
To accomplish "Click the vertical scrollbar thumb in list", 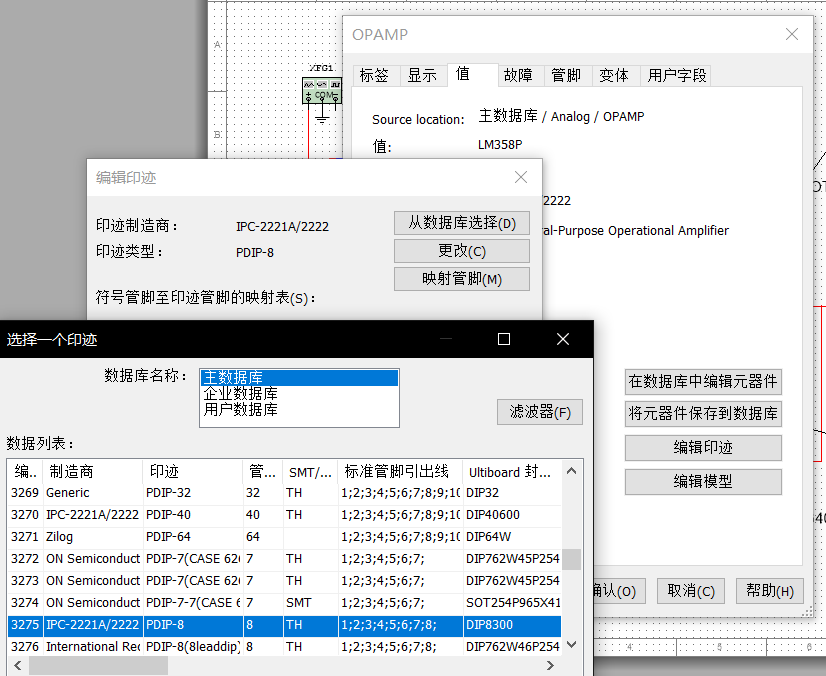I will pos(572,560).
